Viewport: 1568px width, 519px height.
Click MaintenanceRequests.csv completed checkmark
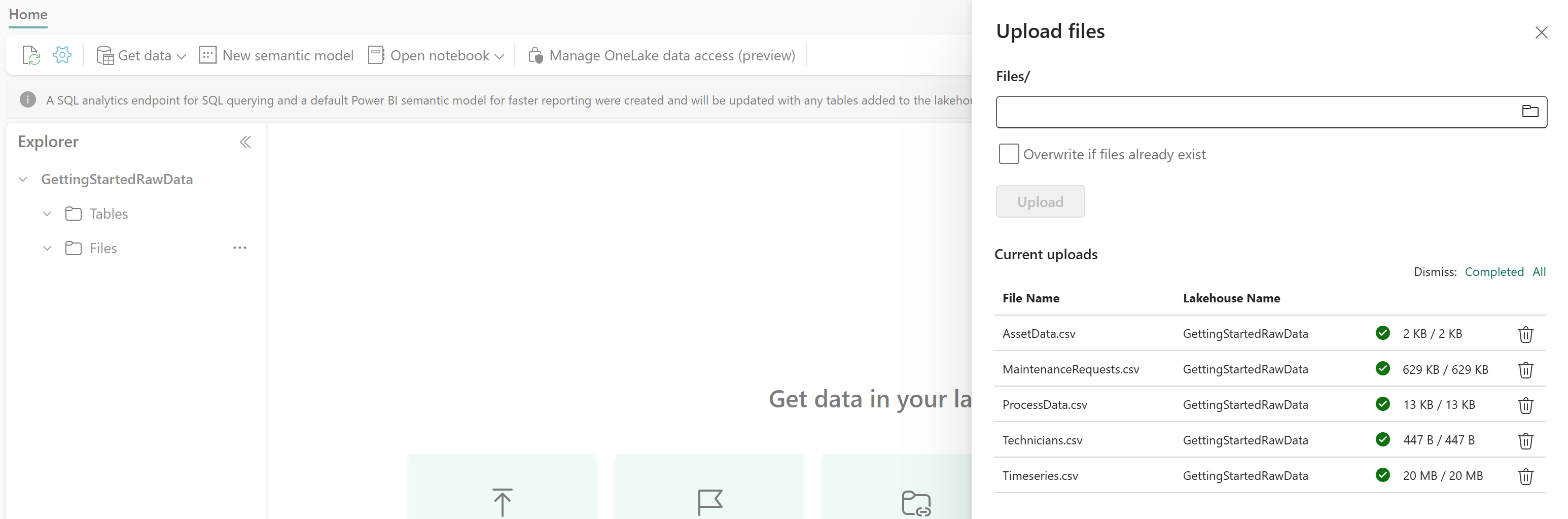(1383, 368)
